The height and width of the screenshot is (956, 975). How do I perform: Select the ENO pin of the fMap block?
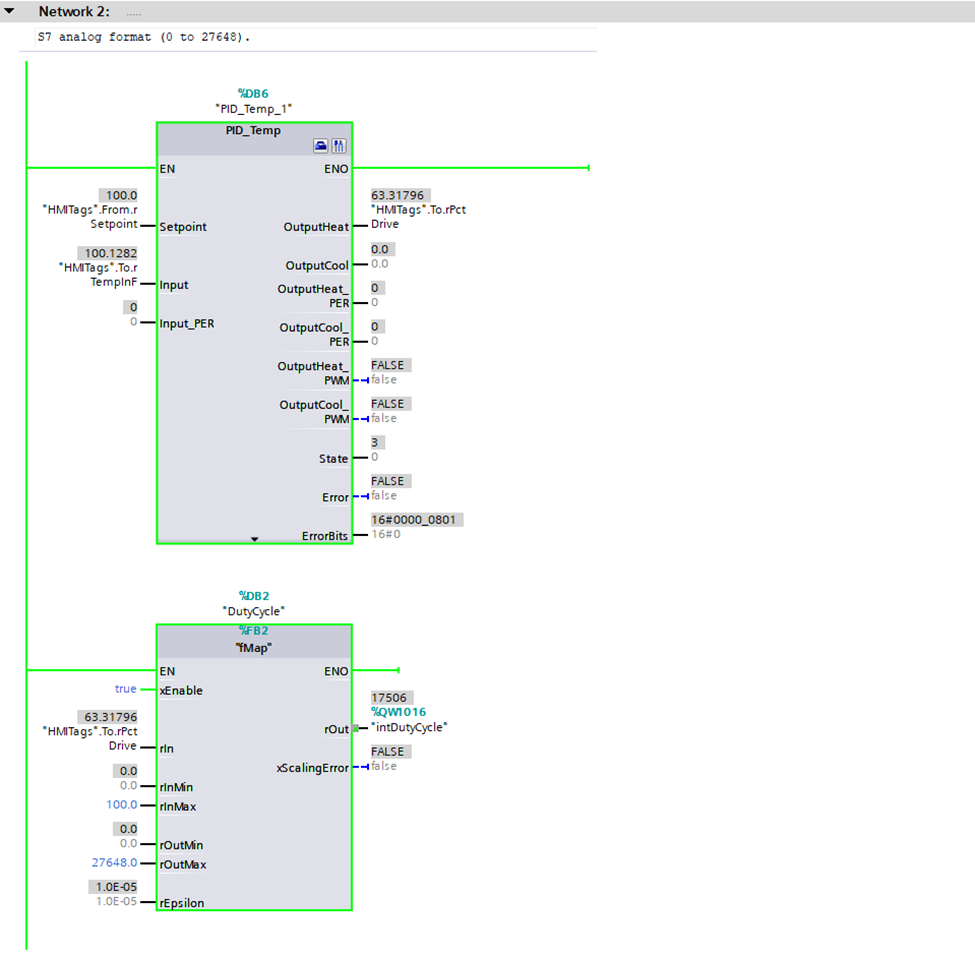tap(336, 671)
